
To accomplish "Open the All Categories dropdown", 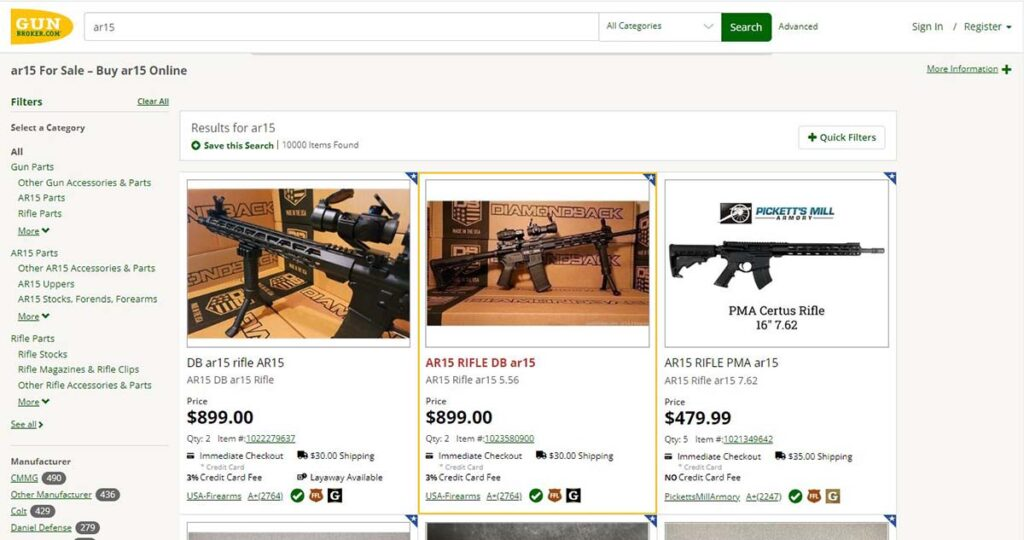I will point(660,27).
